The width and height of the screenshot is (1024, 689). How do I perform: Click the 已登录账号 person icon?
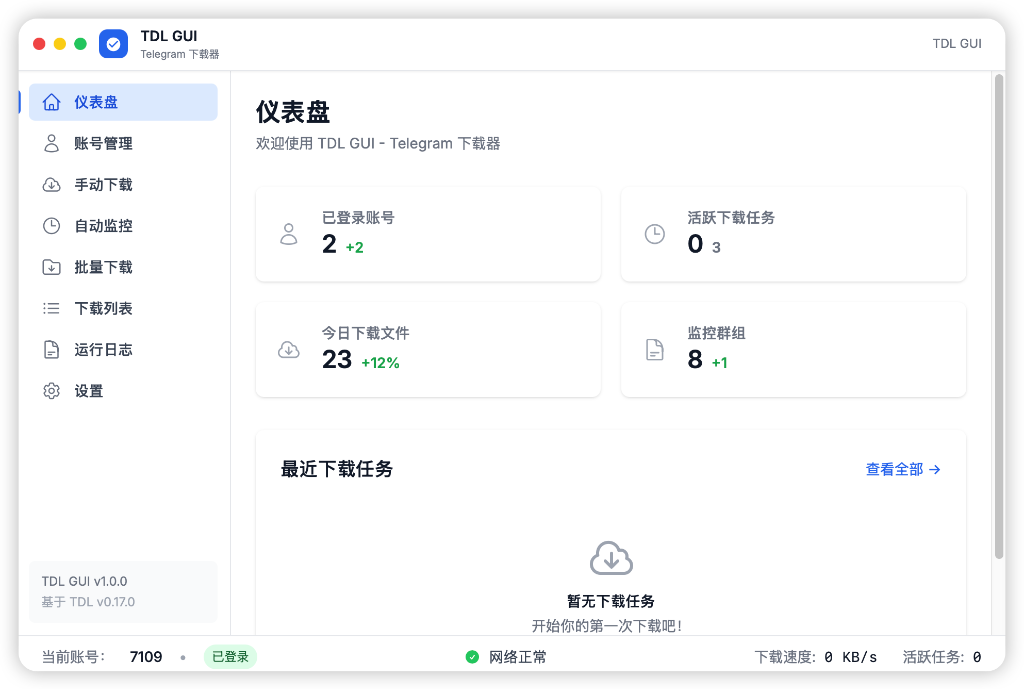[289, 234]
